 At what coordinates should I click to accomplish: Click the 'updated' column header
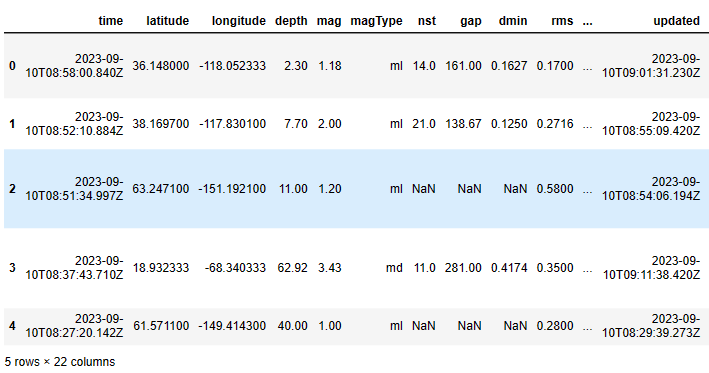[676, 21]
